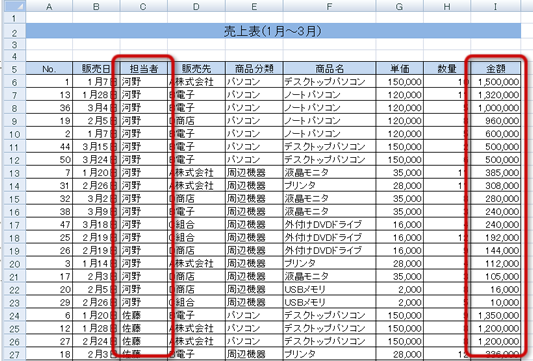Select the amount cell 105,000
The width and height of the screenshot is (533, 361).
[x=496, y=276]
